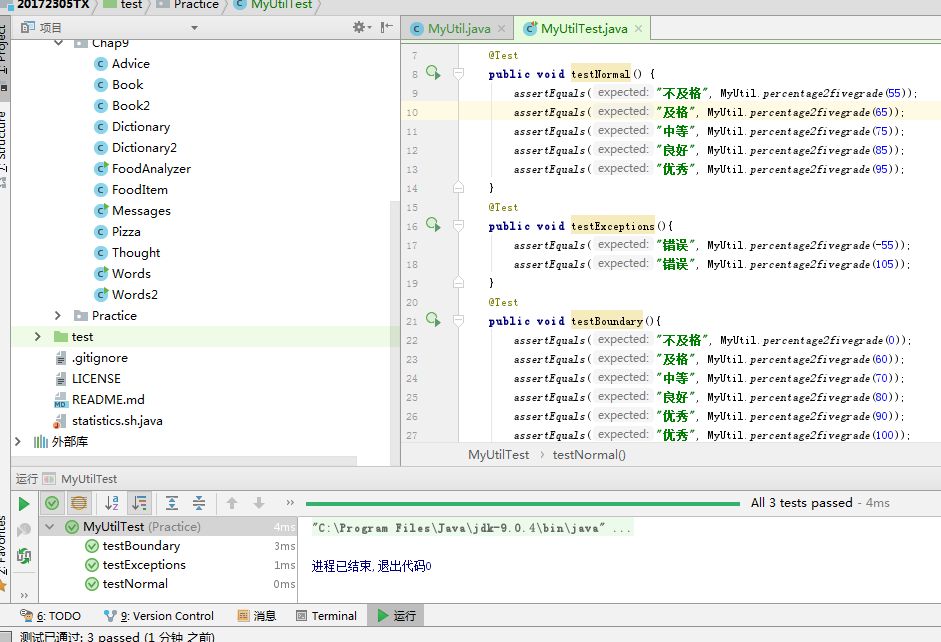
Task: Fold the testBoundary method body
Action: pos(458,320)
